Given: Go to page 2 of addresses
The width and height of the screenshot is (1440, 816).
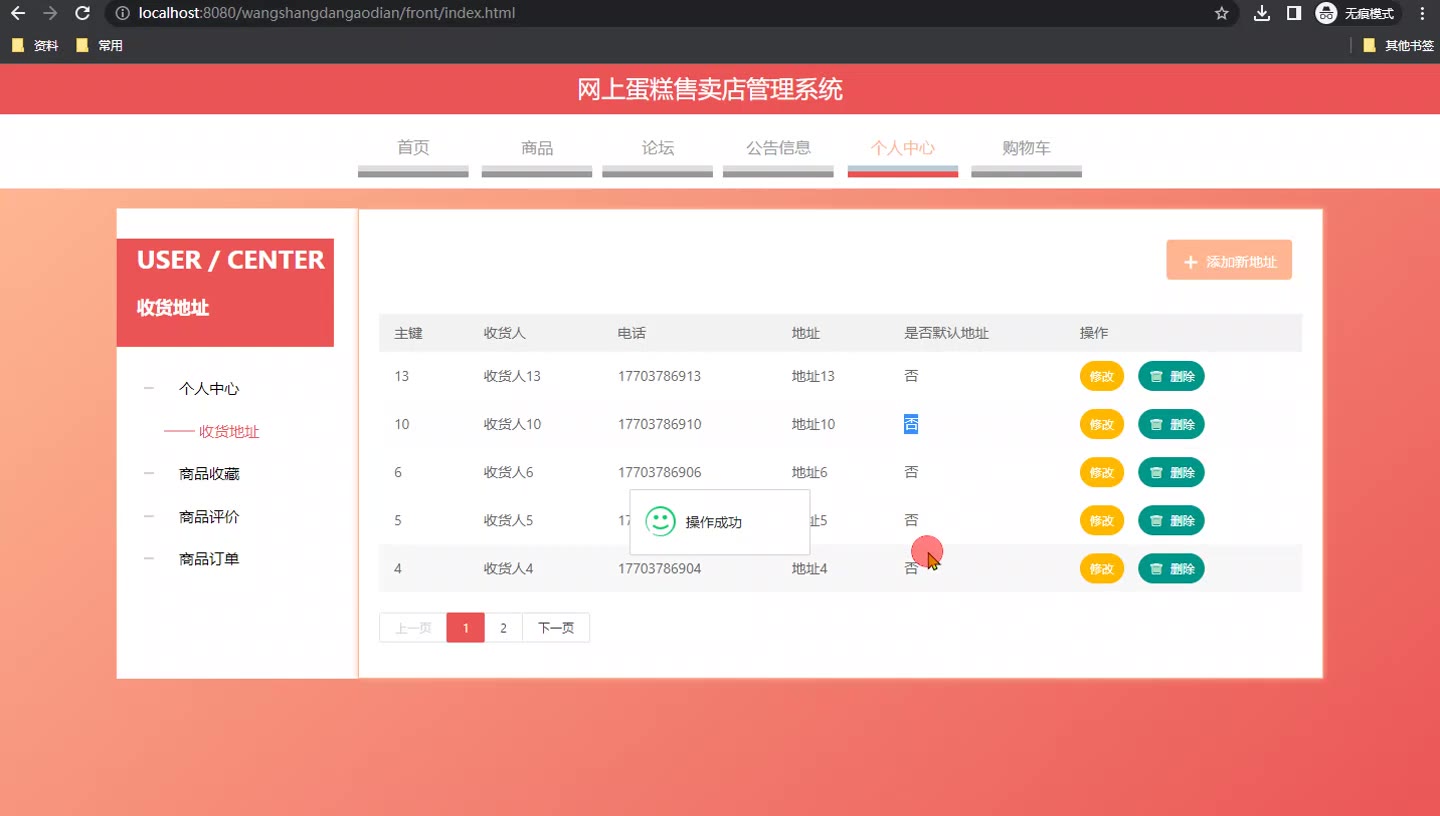Looking at the screenshot, I should pyautogui.click(x=503, y=628).
